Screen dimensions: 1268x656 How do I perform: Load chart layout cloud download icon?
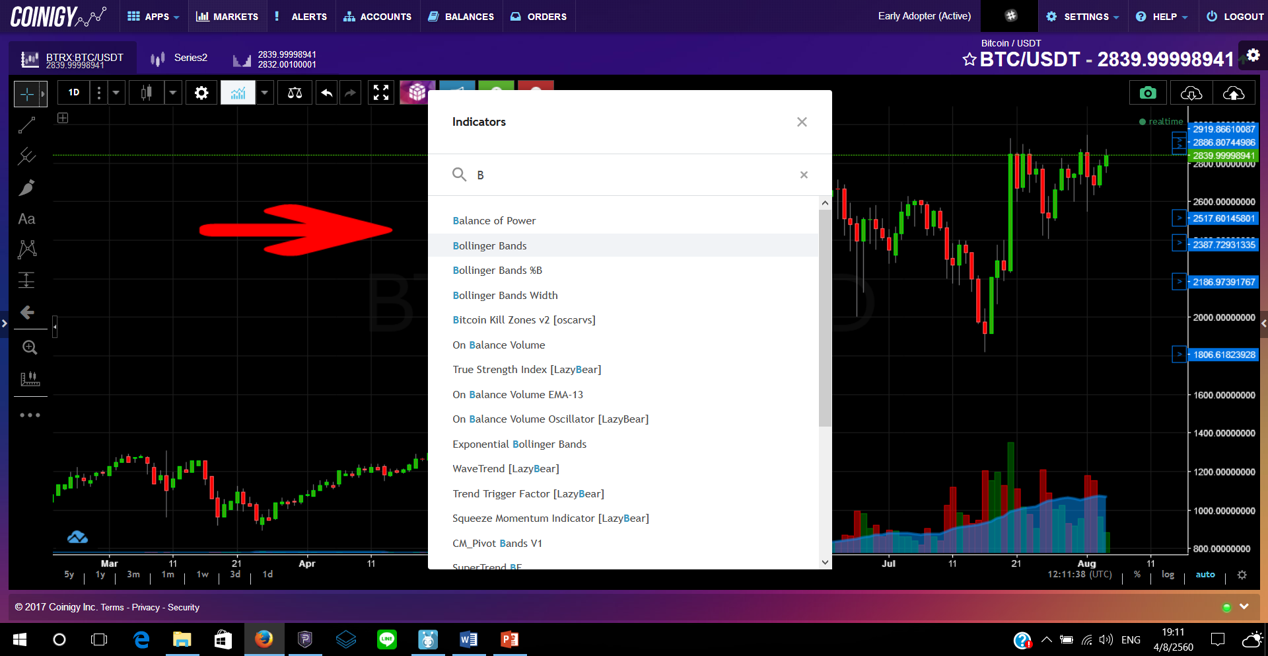[1191, 93]
